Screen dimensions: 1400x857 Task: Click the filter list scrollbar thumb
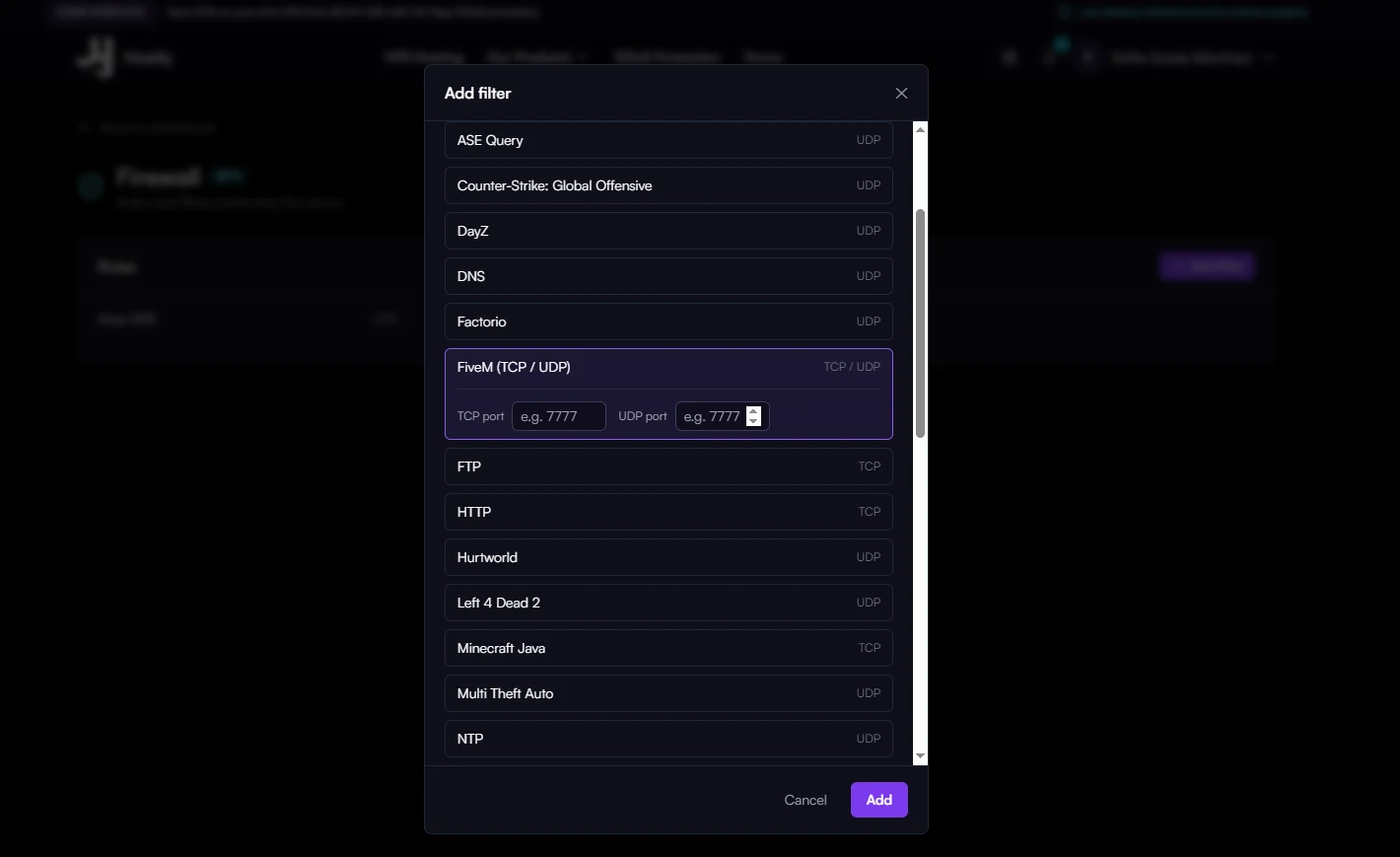(920, 323)
